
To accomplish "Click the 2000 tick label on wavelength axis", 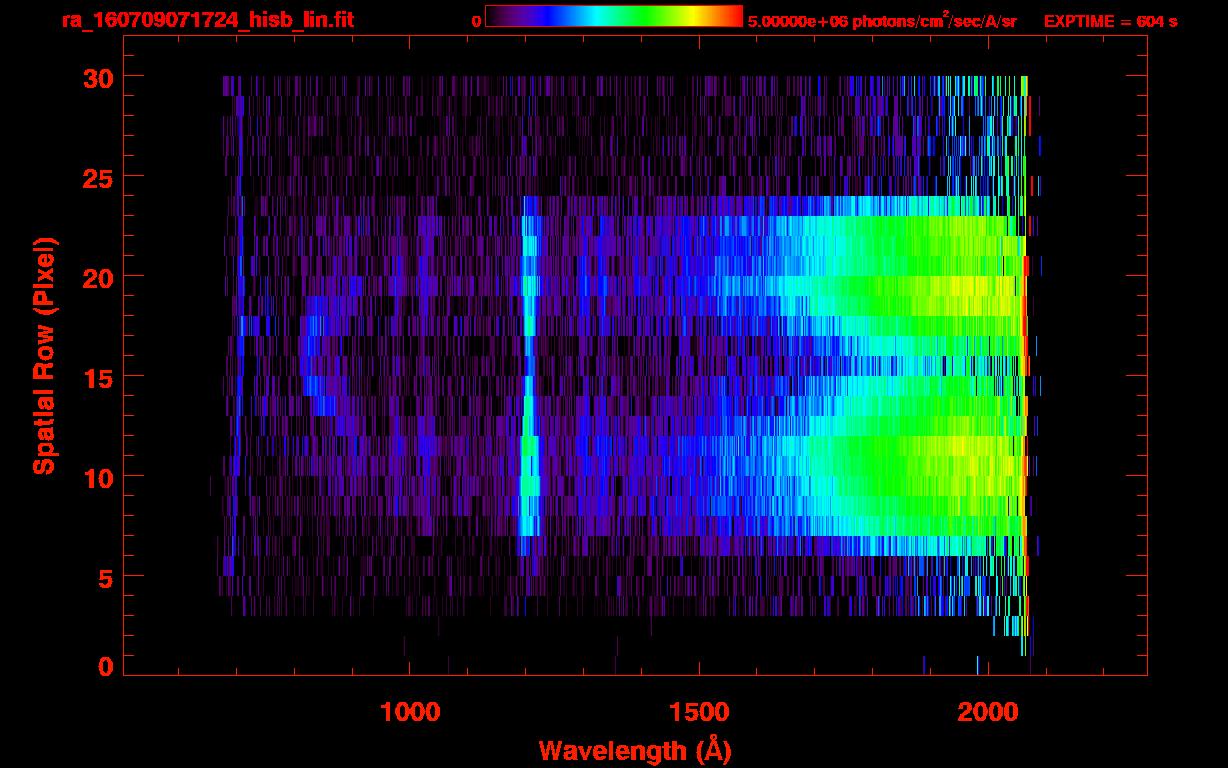I will (988, 712).
